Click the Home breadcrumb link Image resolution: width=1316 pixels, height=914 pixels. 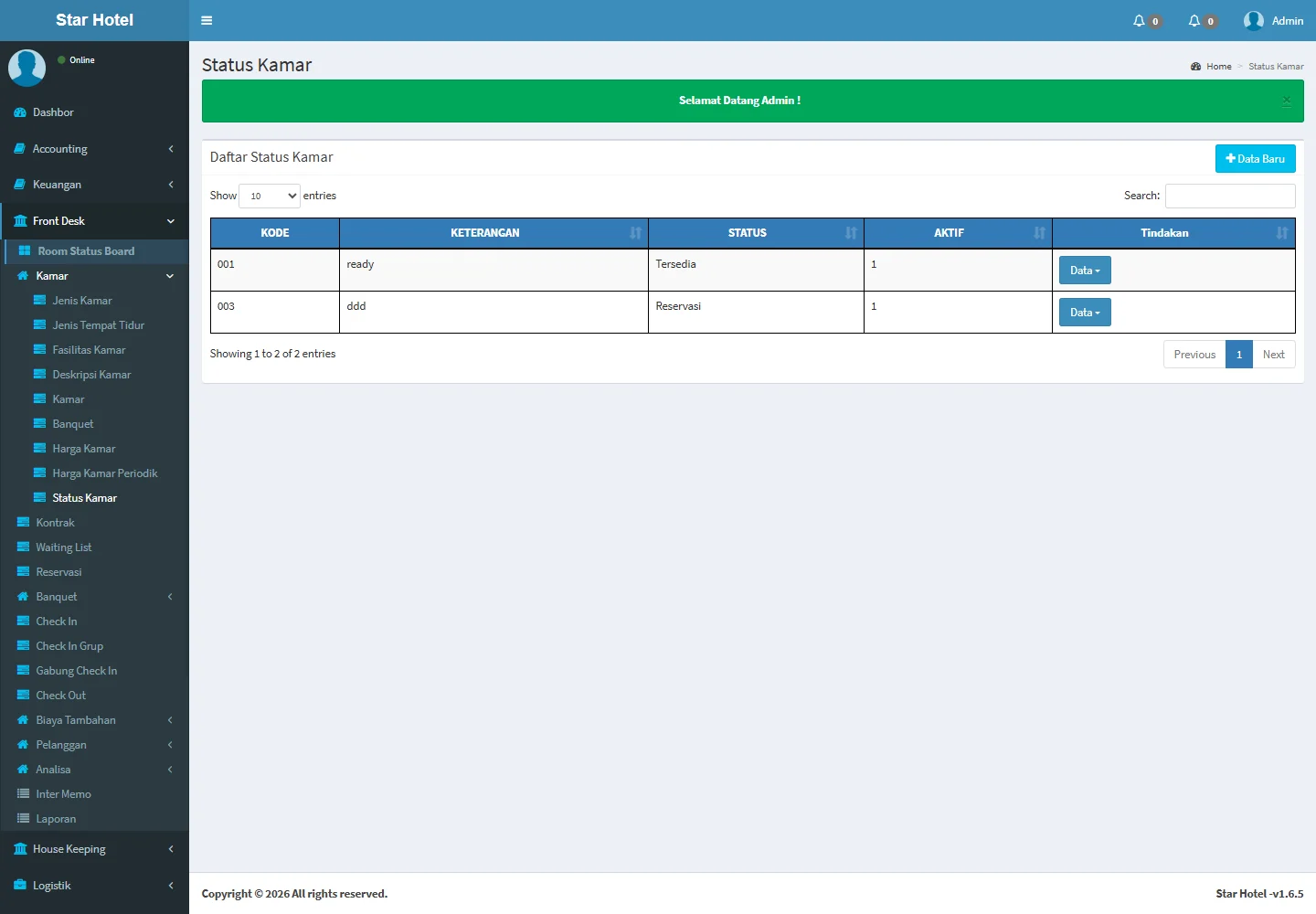(1218, 67)
